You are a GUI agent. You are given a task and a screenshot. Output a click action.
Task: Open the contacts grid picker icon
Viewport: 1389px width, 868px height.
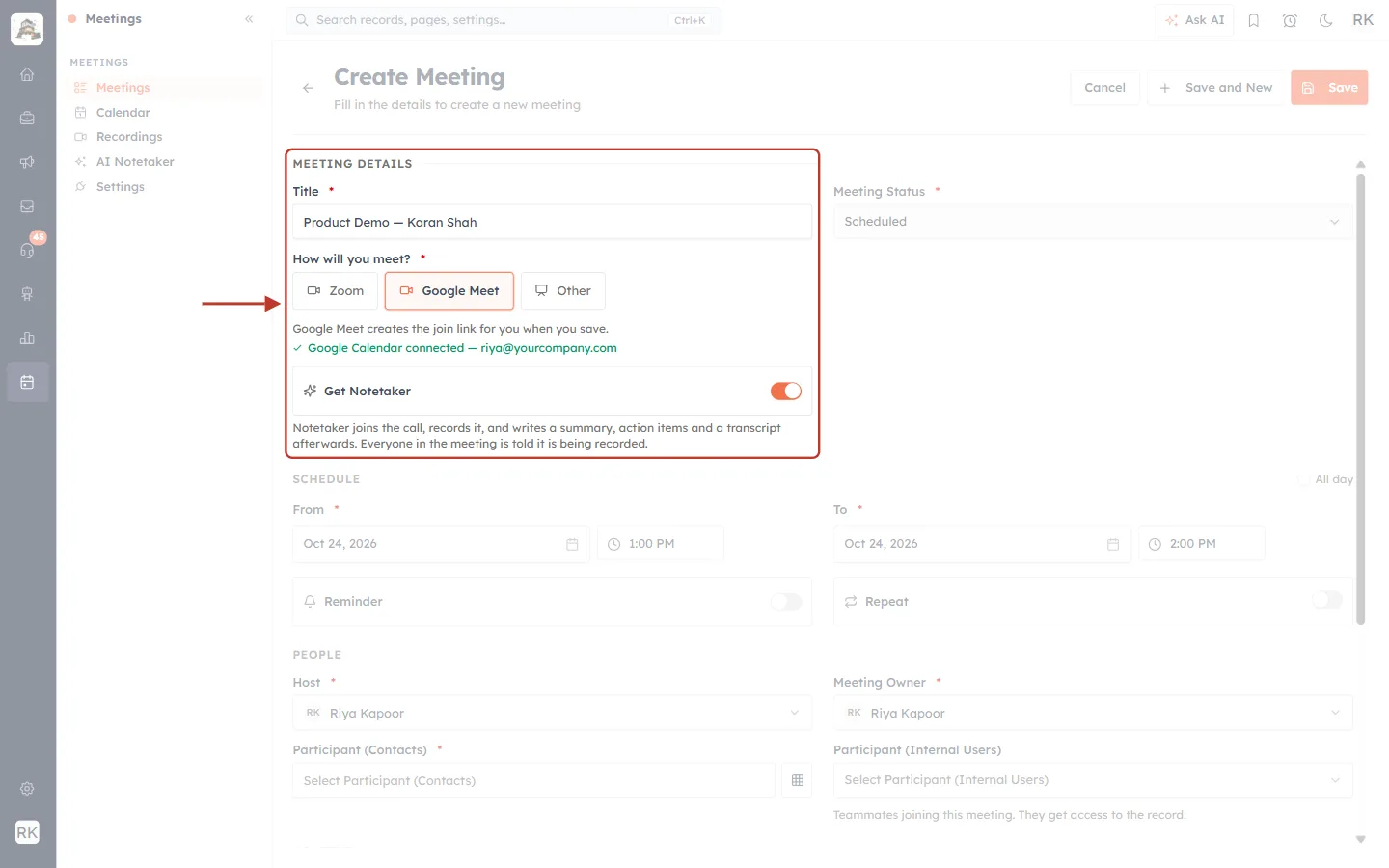pos(798,780)
